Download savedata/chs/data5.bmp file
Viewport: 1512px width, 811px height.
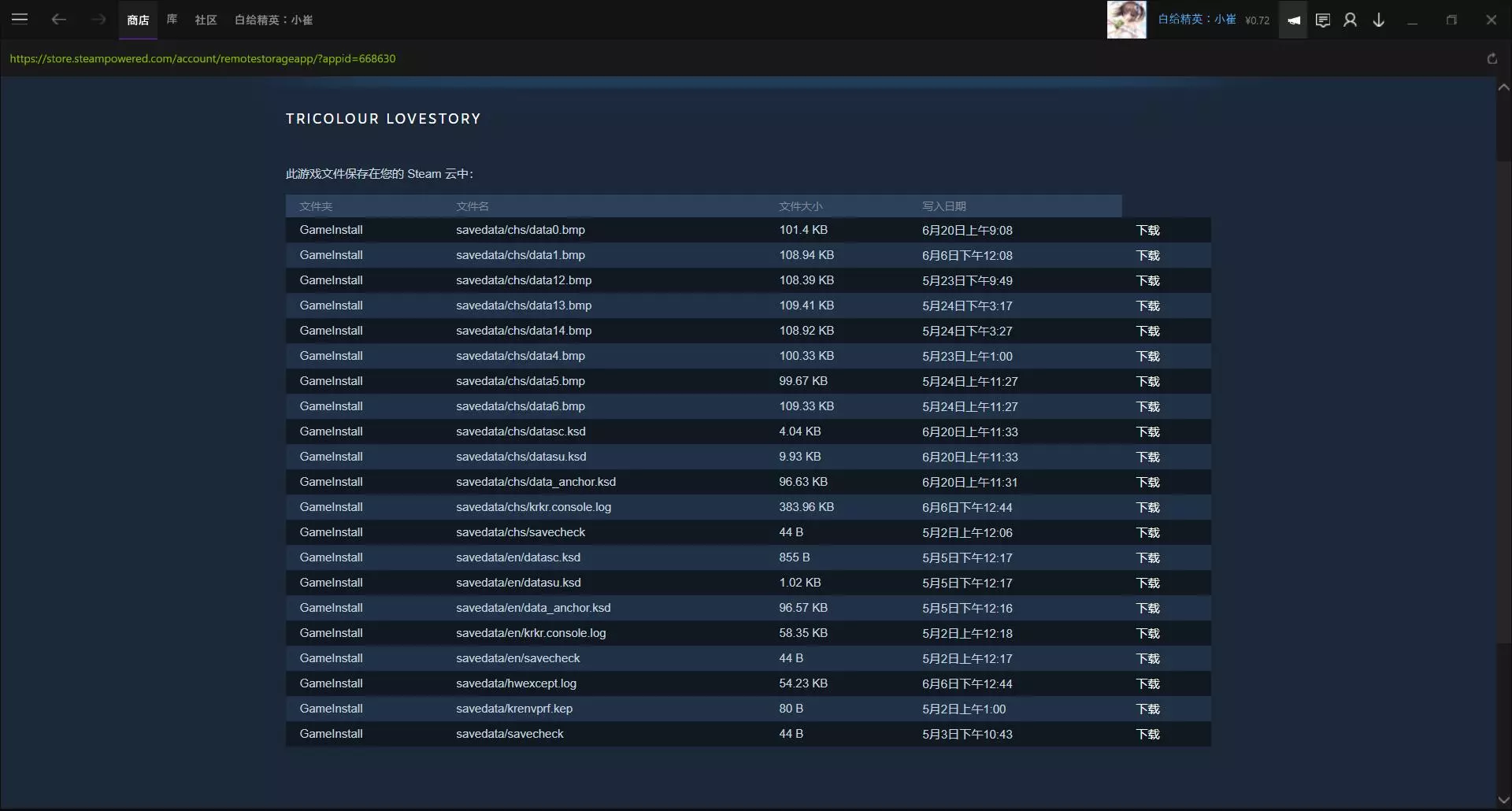click(1148, 381)
